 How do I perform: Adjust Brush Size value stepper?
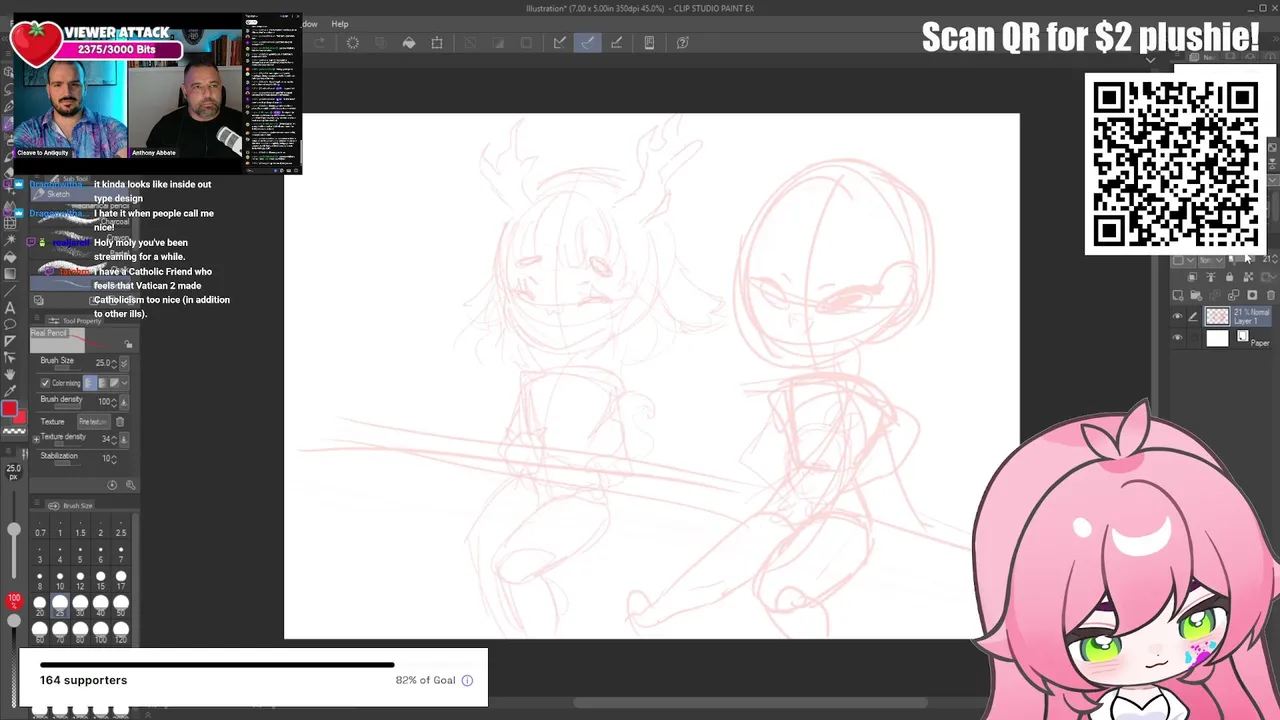(114, 363)
